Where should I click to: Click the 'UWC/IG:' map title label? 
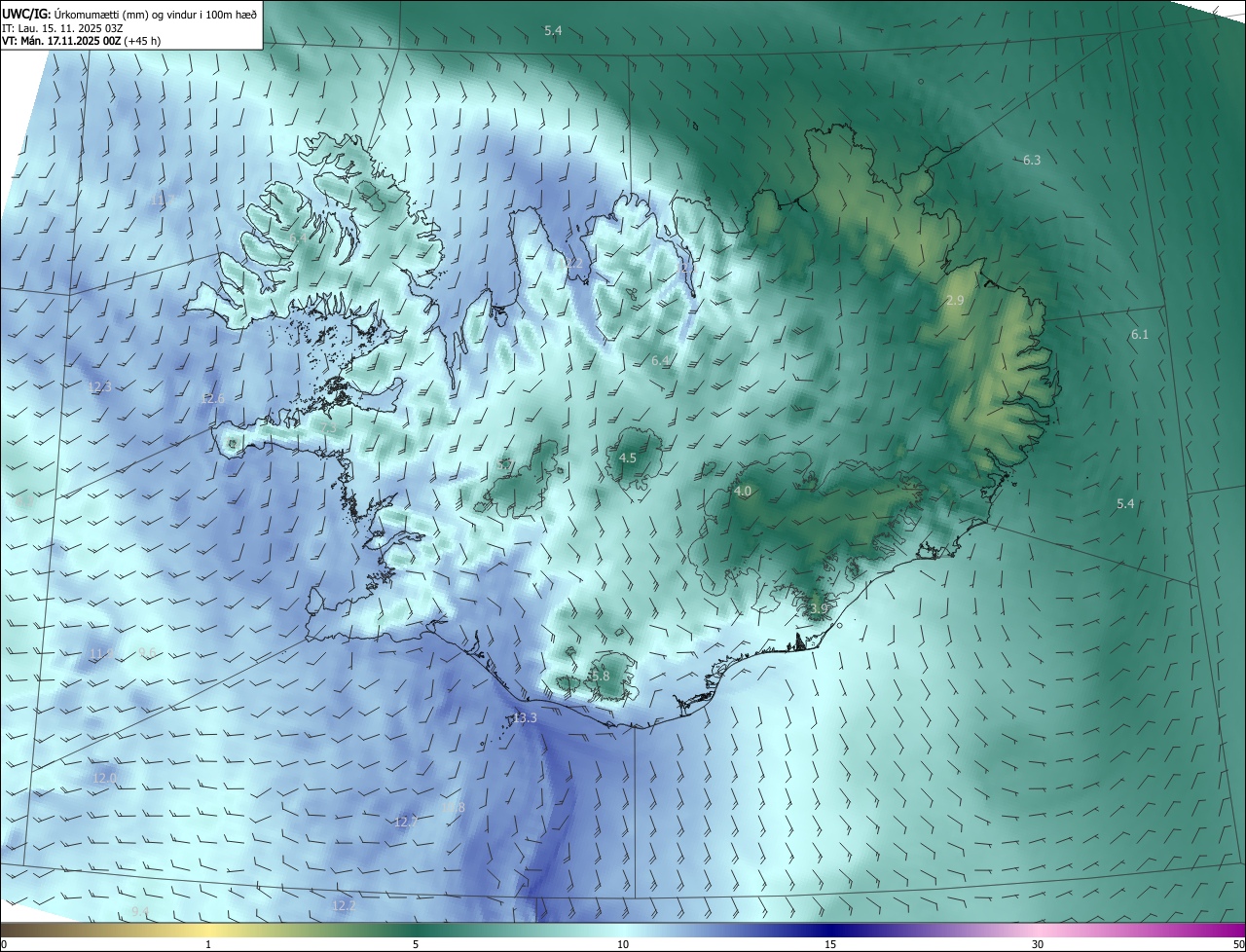[x=26, y=15]
